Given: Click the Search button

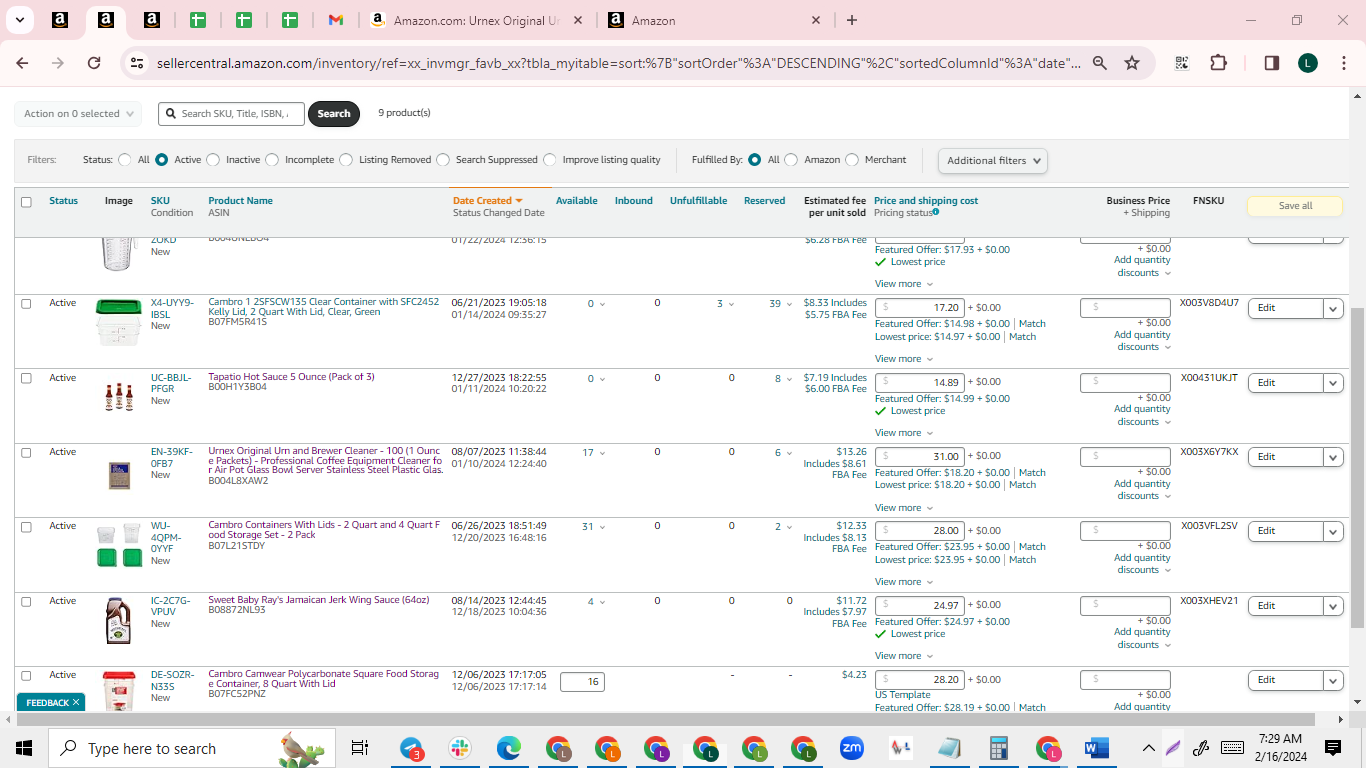Looking at the screenshot, I should pos(334,114).
